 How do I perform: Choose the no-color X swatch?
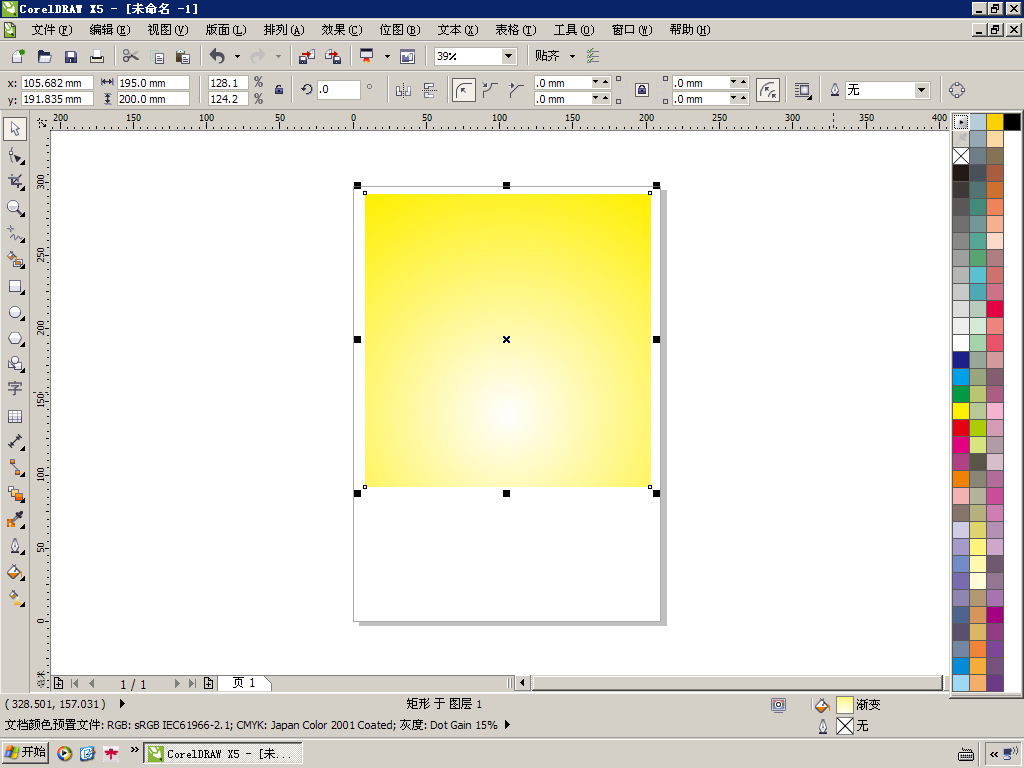tap(961, 156)
